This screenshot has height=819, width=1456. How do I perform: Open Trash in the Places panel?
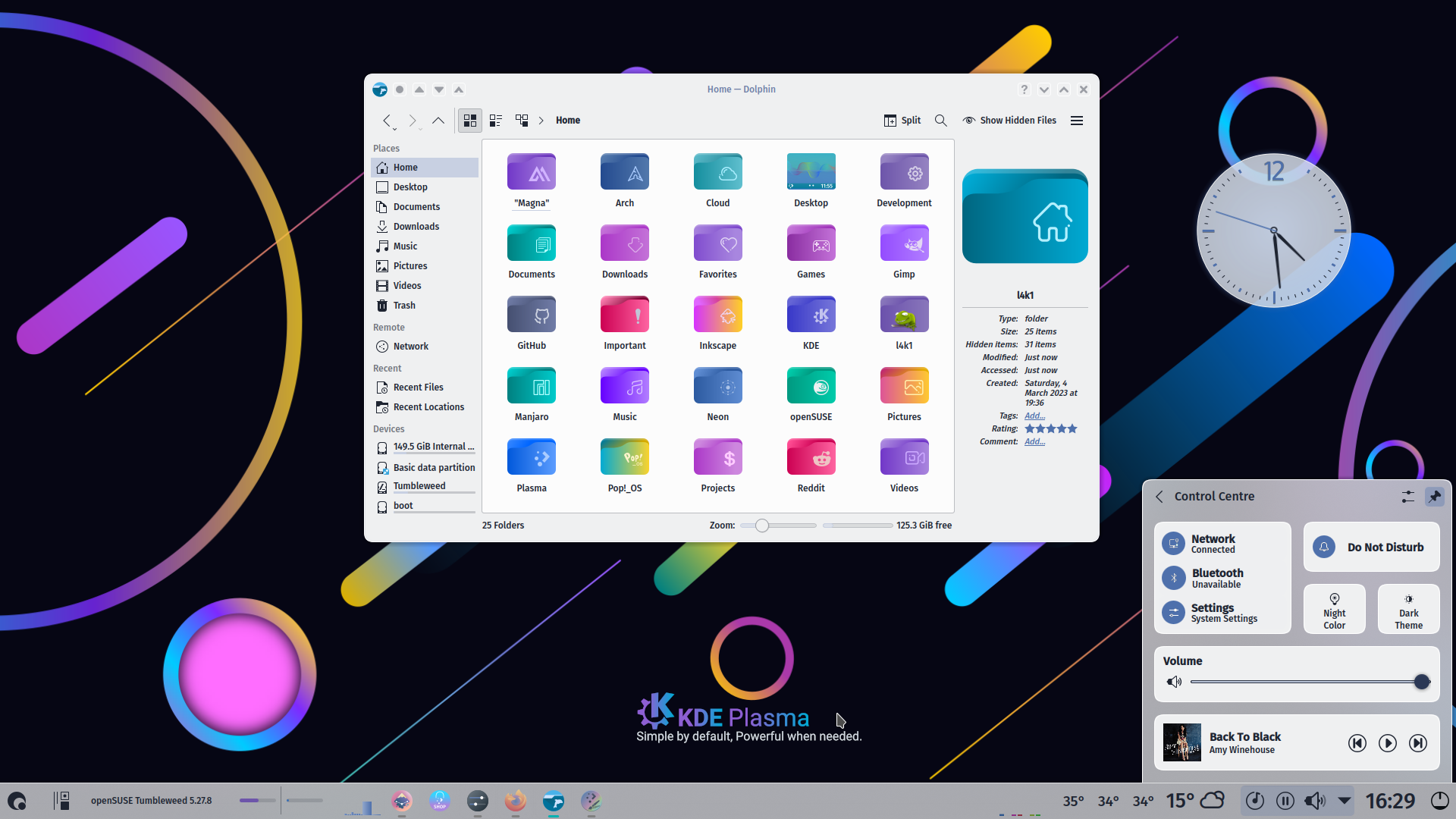pyautogui.click(x=425, y=306)
